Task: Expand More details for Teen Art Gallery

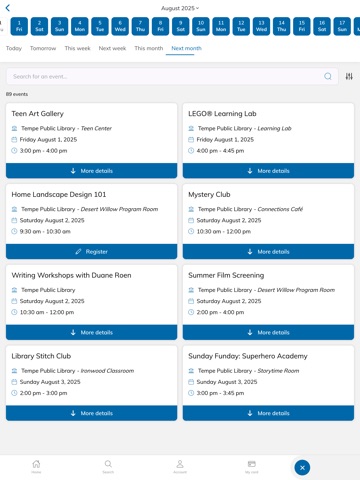Action: coord(91,171)
